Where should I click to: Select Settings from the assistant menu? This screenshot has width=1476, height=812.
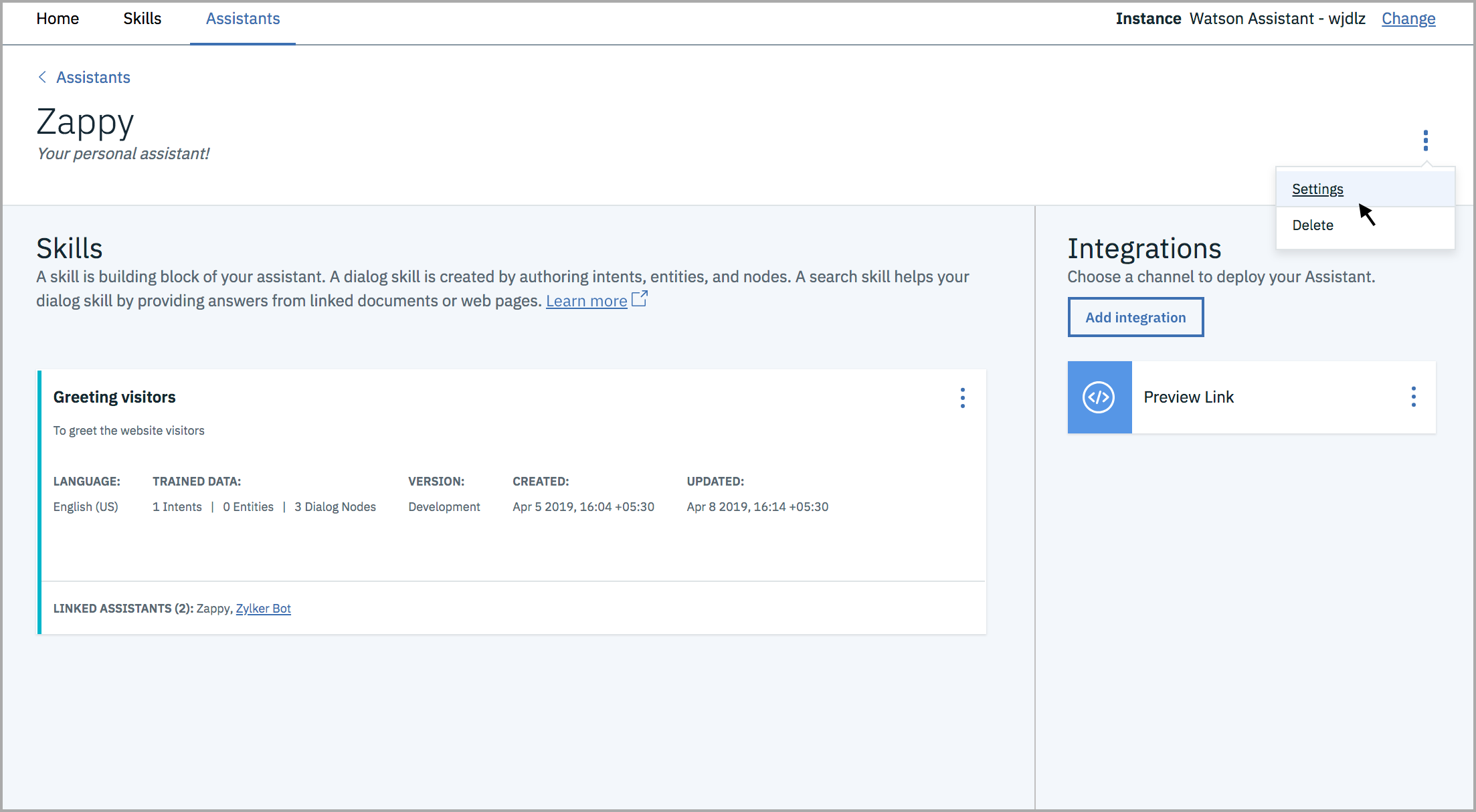pos(1317,189)
